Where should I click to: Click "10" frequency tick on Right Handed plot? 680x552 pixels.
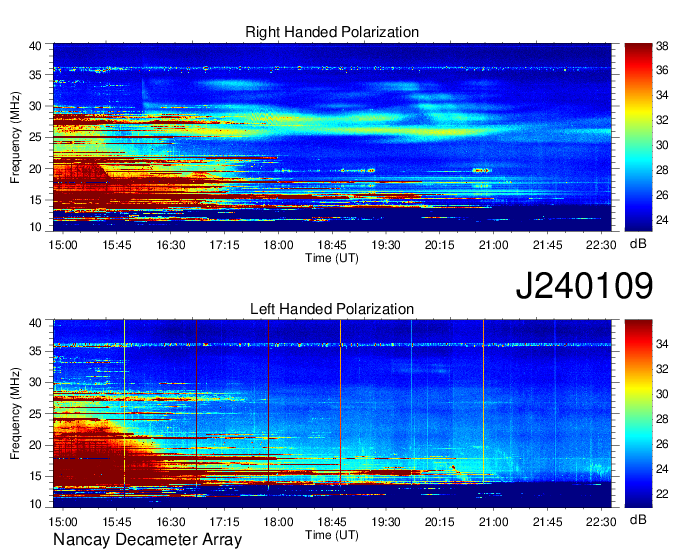tap(35, 227)
